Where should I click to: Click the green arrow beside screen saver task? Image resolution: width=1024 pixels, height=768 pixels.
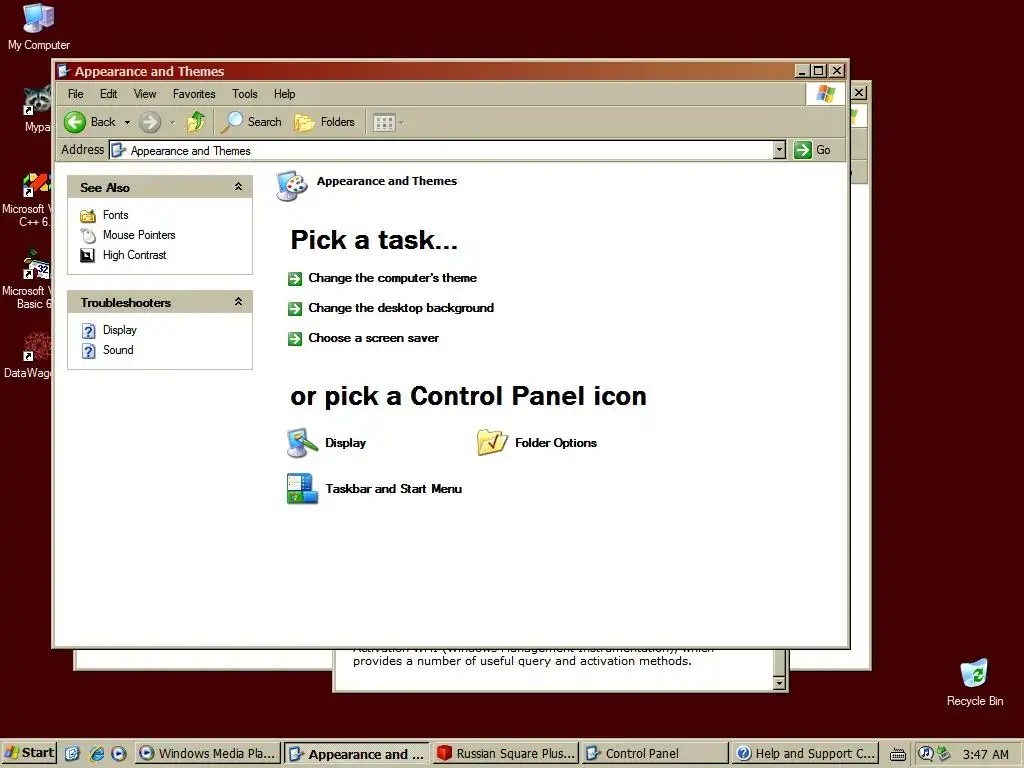point(295,339)
